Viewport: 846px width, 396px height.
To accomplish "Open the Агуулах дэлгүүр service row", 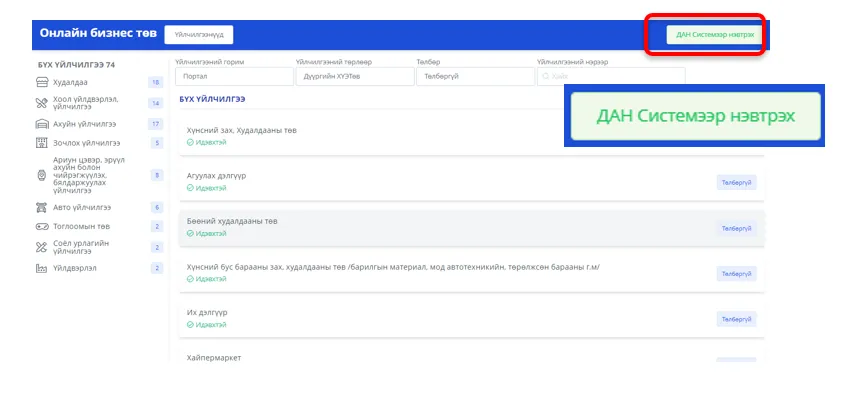I will [472, 182].
